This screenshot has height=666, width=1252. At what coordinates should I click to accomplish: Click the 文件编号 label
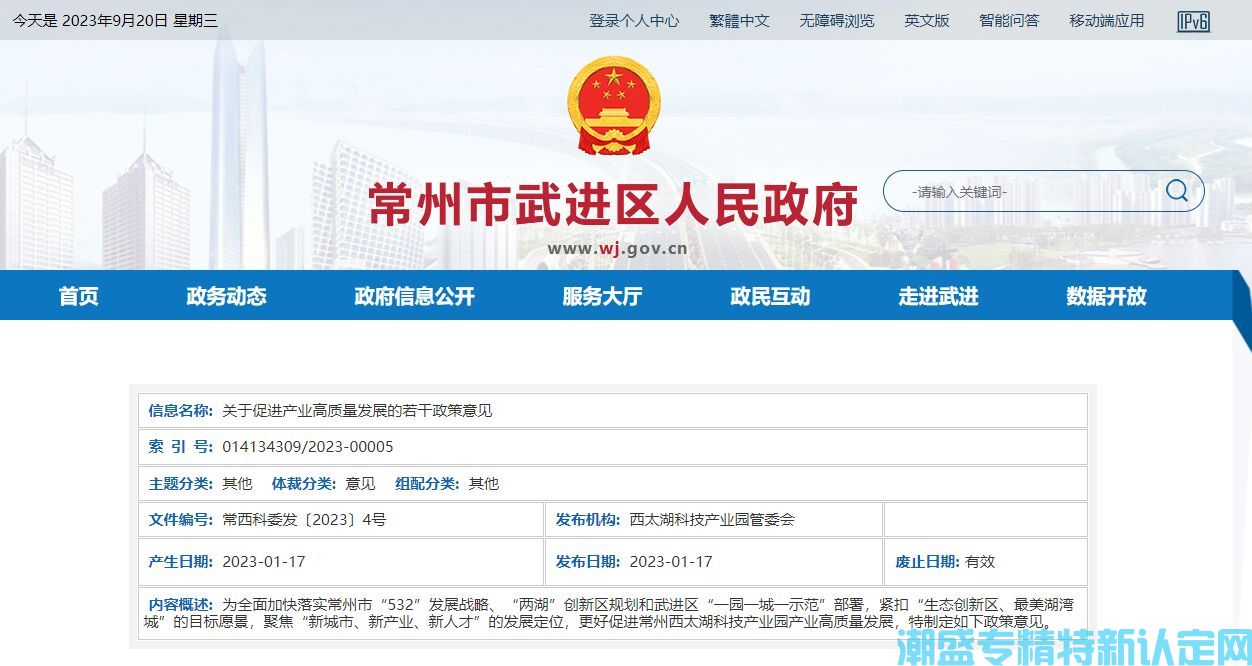point(180,519)
